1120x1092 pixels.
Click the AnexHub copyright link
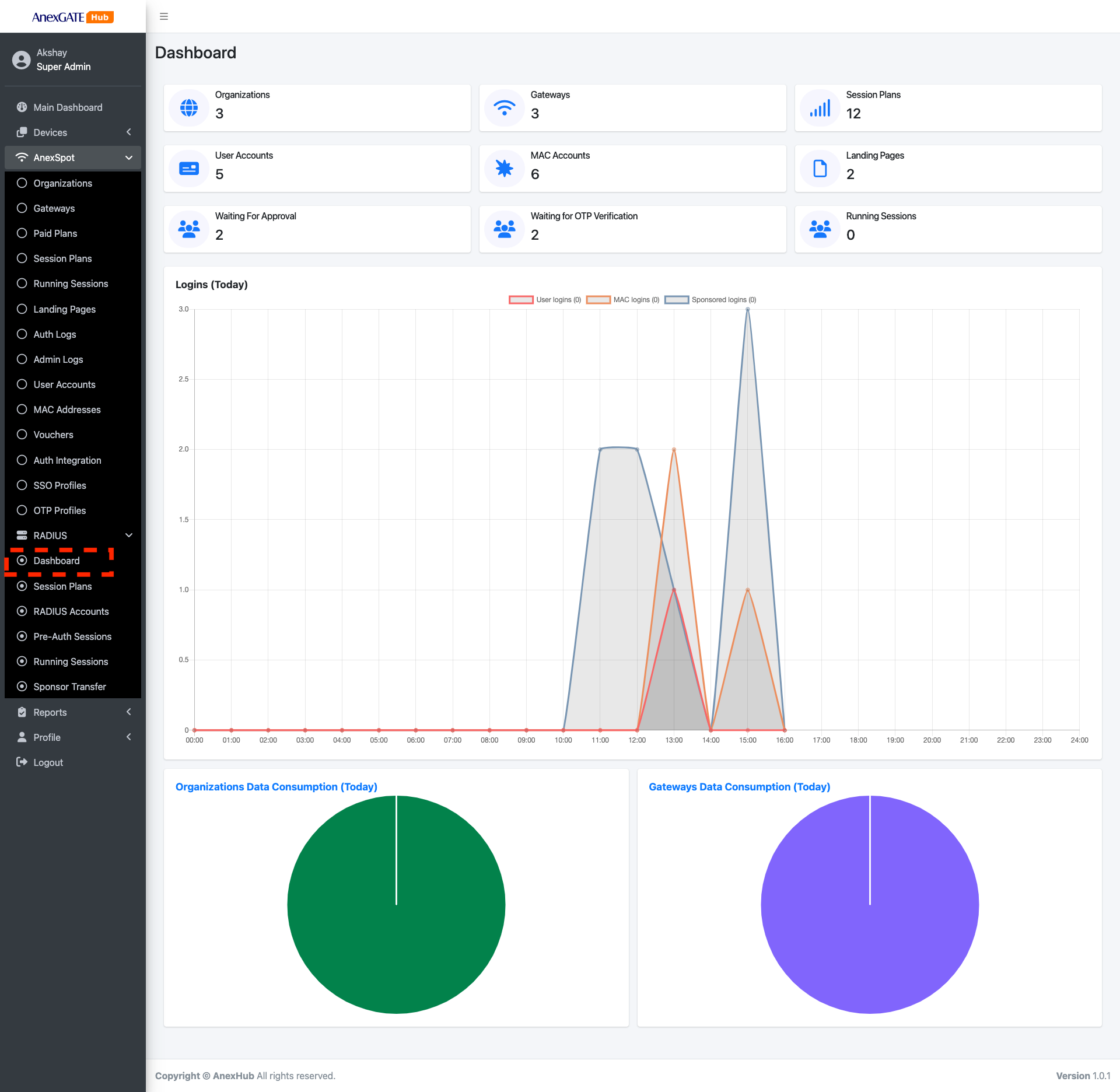(233, 1076)
